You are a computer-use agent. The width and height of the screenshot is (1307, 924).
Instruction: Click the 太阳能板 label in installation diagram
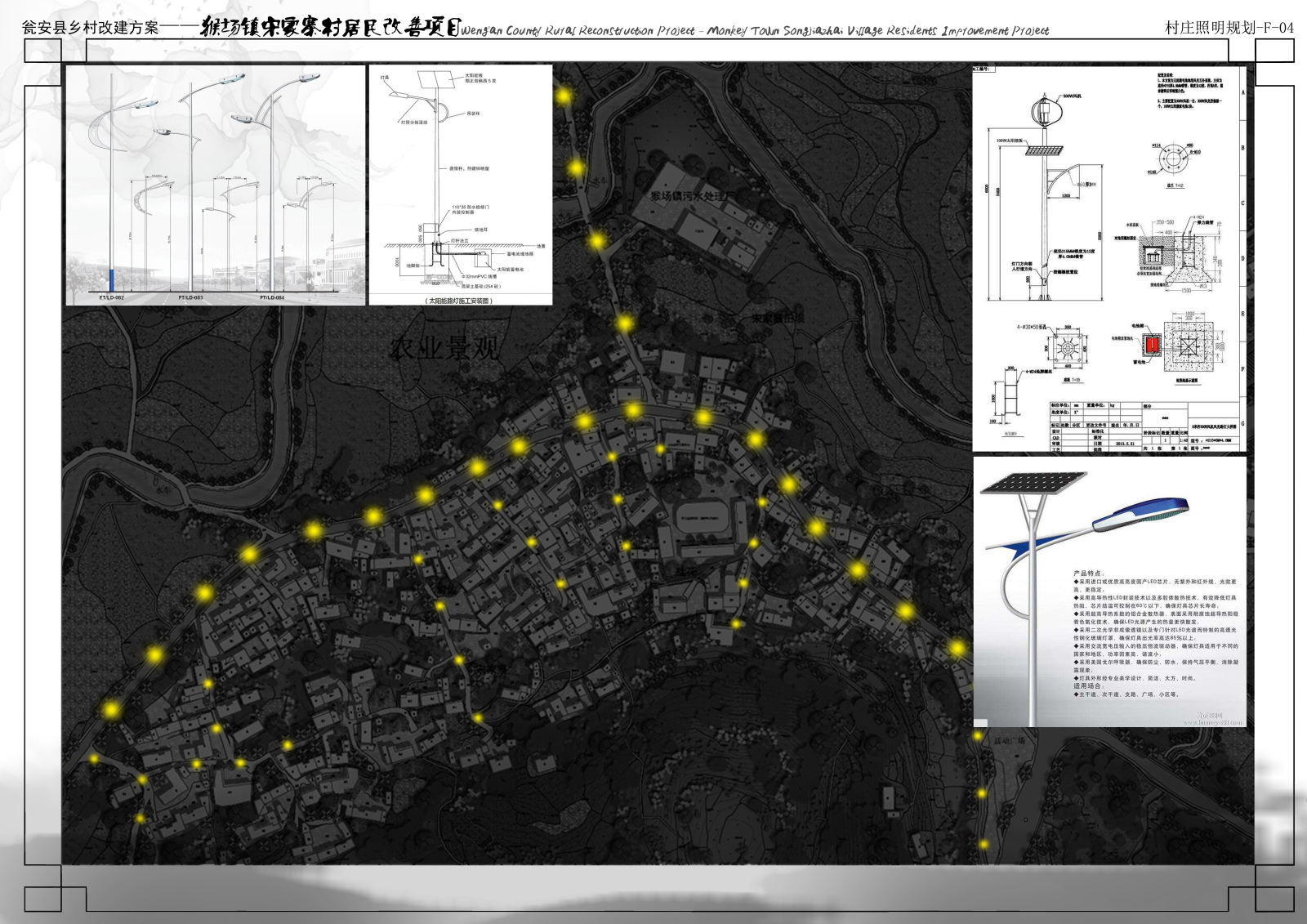point(475,75)
